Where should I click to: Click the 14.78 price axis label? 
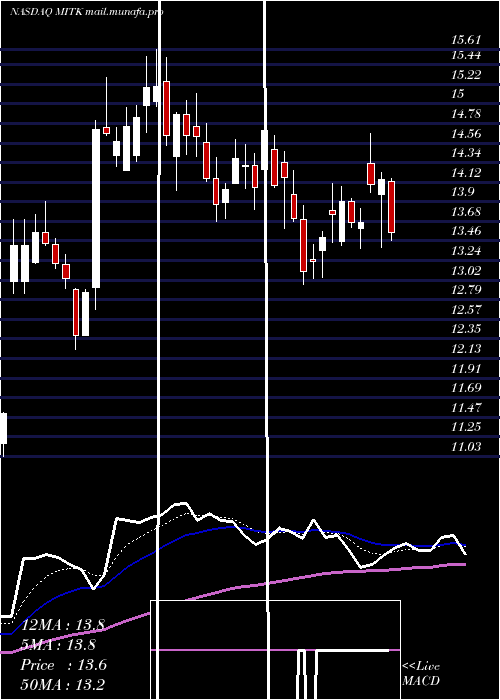pyautogui.click(x=466, y=114)
